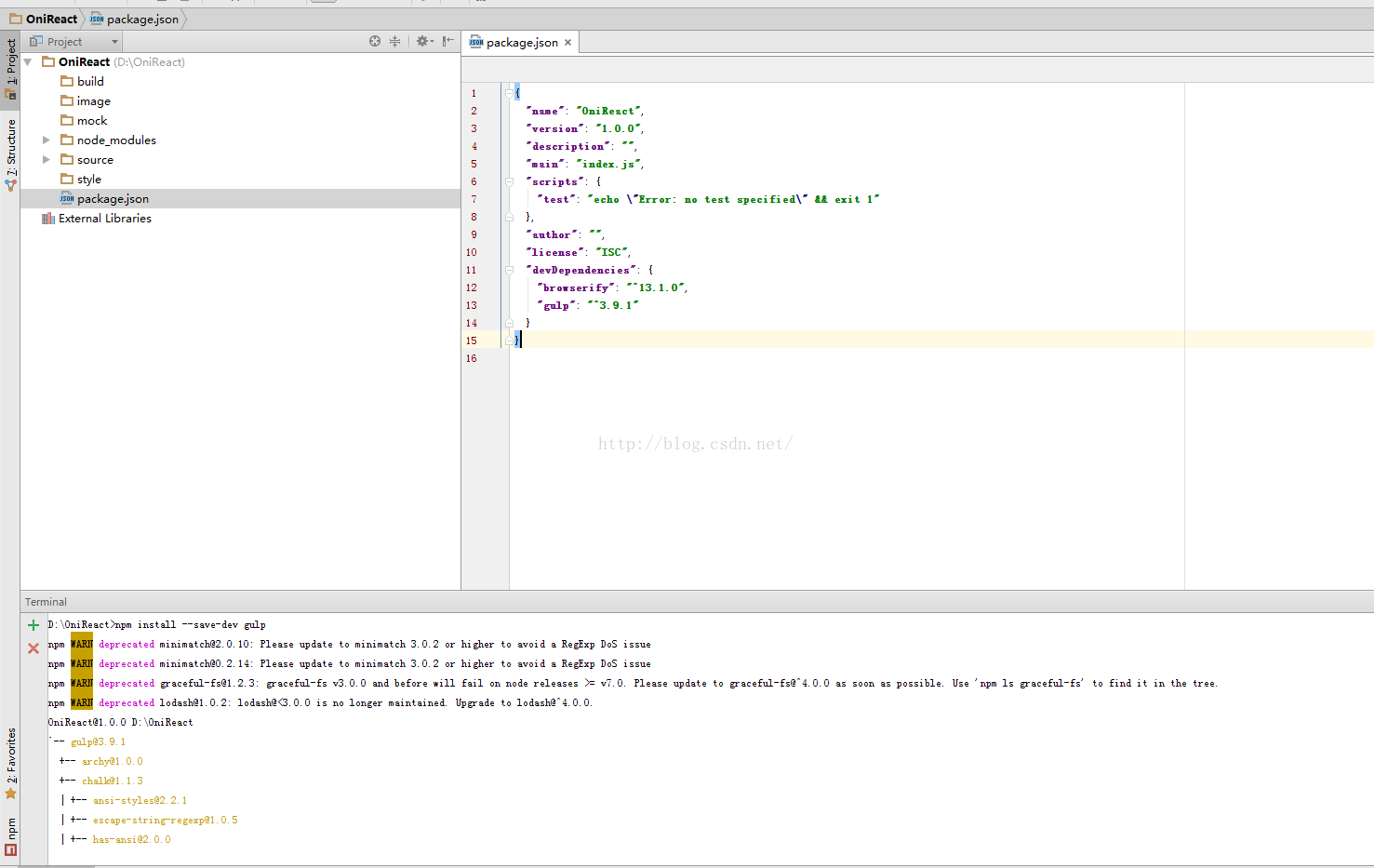Expand the source folder
This screenshot has height=868, width=1374.
47,159
